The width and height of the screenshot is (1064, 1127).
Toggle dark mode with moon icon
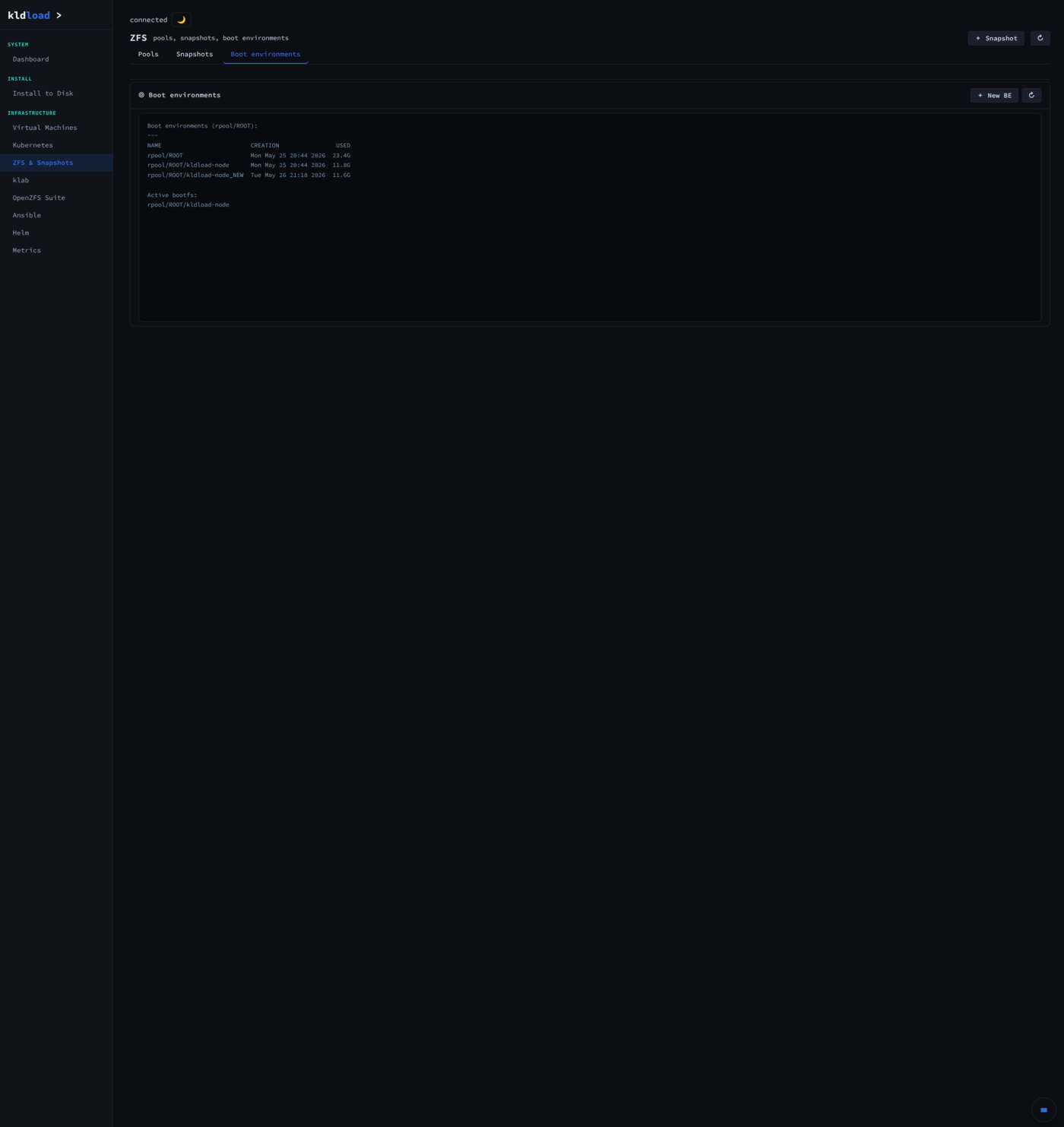(x=181, y=20)
